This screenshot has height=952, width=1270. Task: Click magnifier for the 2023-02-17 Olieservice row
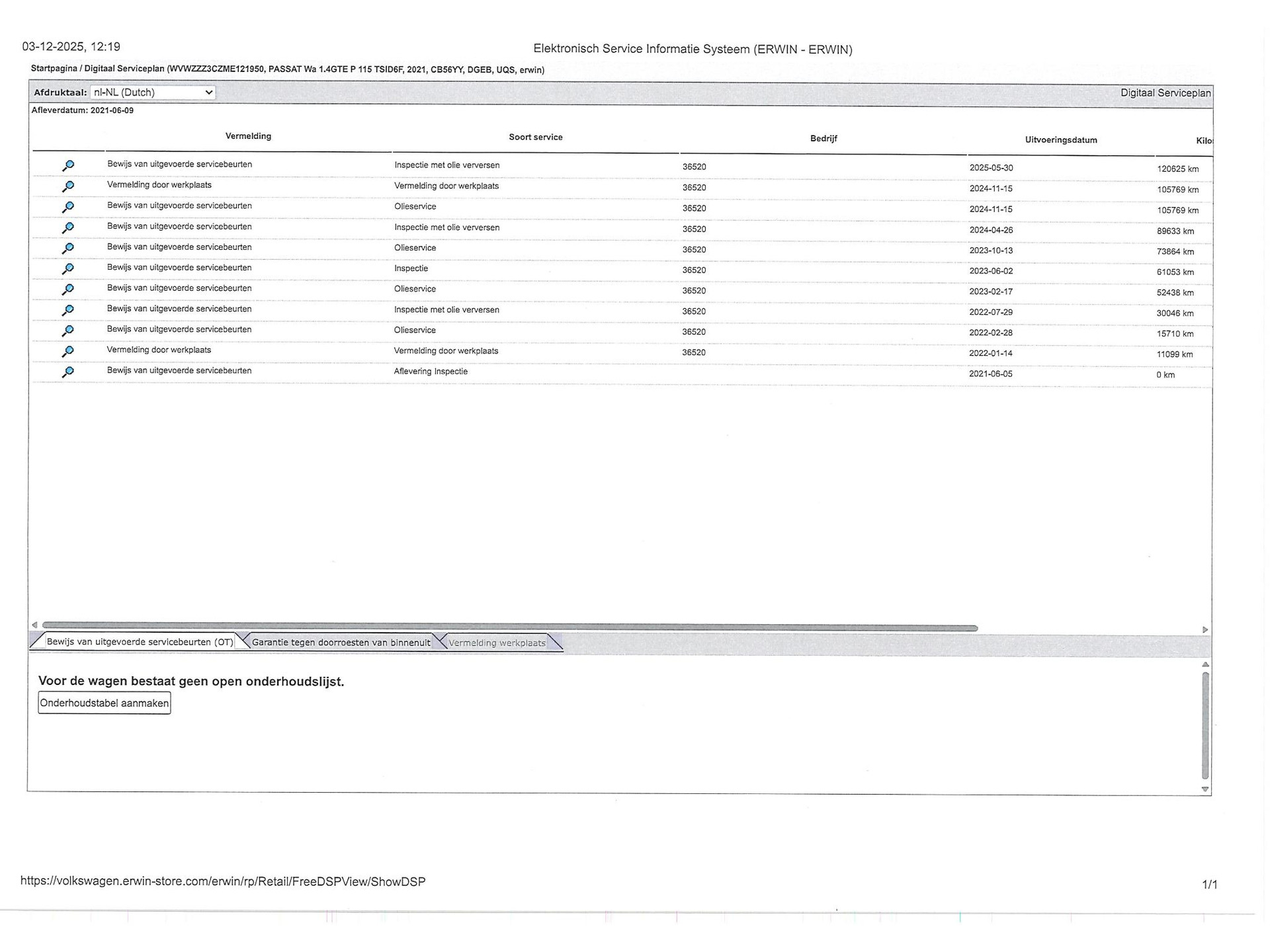pyautogui.click(x=67, y=290)
